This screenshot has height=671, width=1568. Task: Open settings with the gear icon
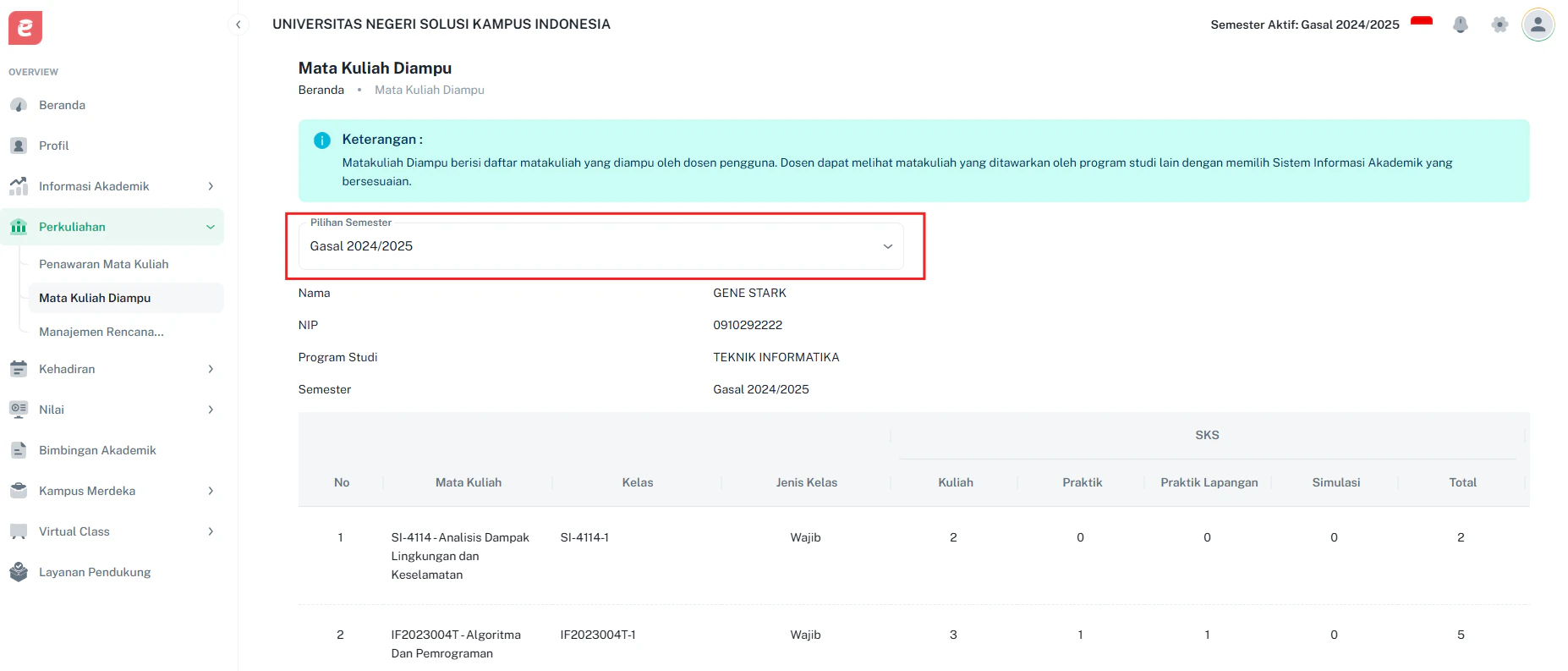(1499, 25)
